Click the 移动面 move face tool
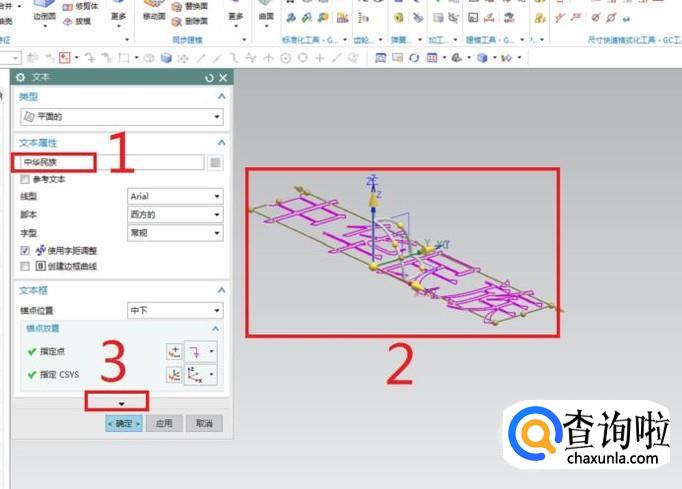Image resolution: width=682 pixels, height=489 pixels. click(154, 11)
